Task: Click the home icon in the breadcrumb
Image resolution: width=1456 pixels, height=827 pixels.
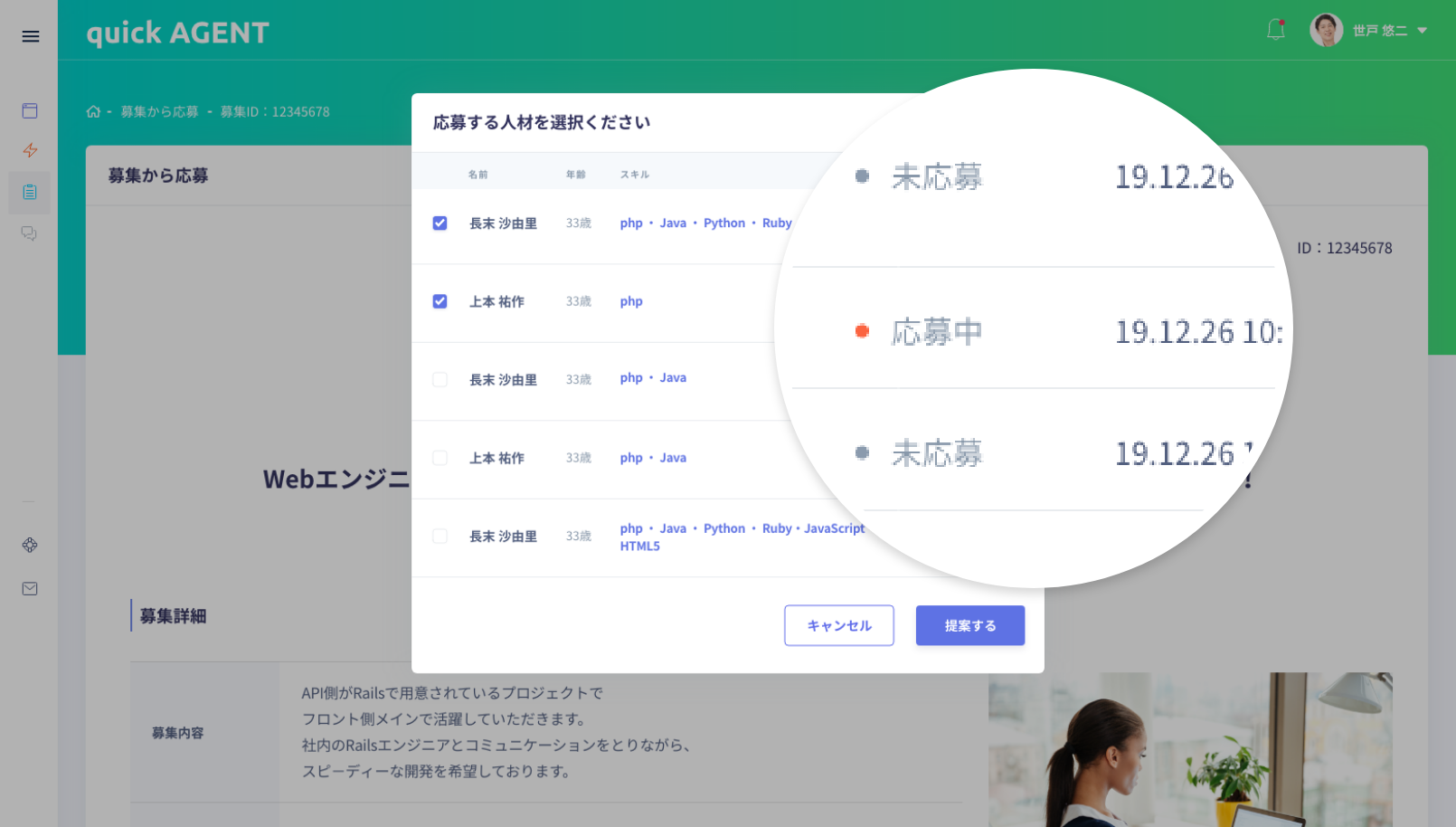Action: click(93, 110)
